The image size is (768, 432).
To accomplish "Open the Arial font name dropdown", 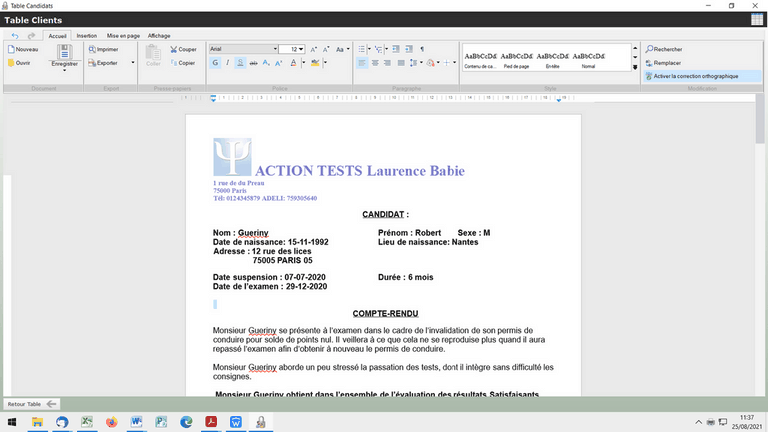I will (275, 49).
